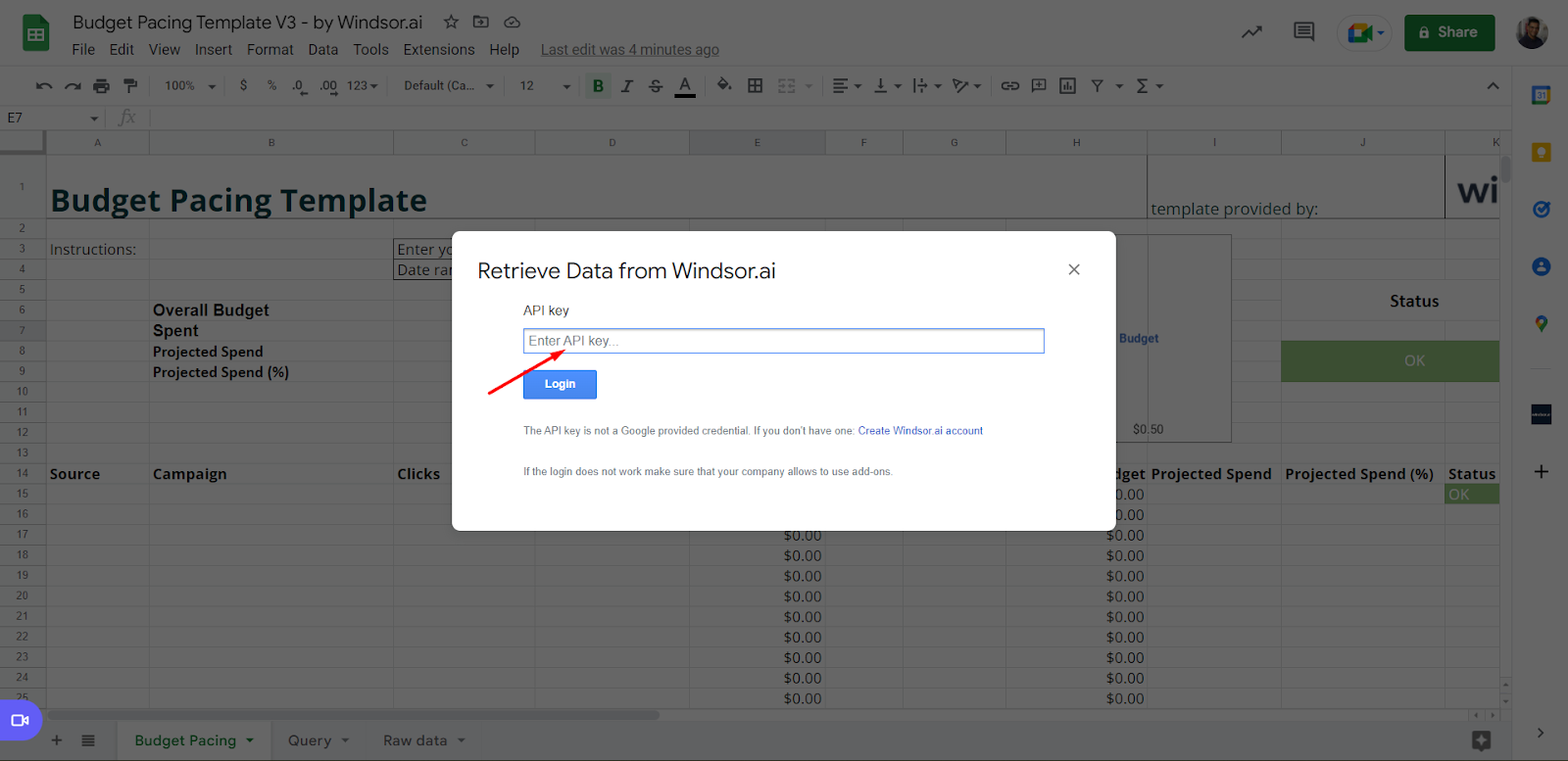Click the Google Sheets home logo
This screenshot has height=761, width=1568.
tap(36, 33)
